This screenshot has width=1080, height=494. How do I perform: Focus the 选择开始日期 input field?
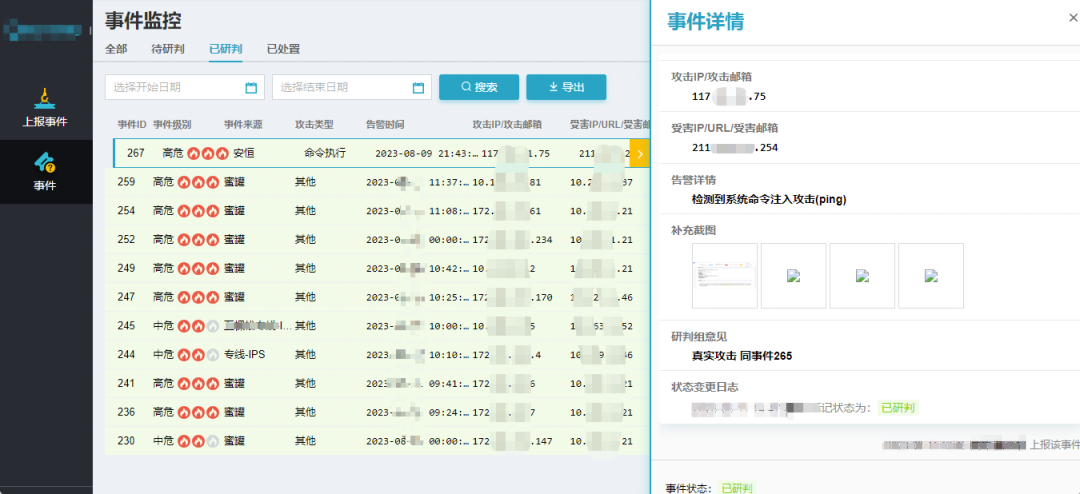tap(175, 88)
